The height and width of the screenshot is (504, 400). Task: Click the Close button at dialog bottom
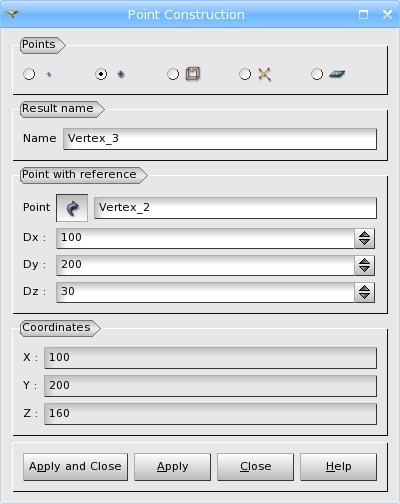pos(255,467)
